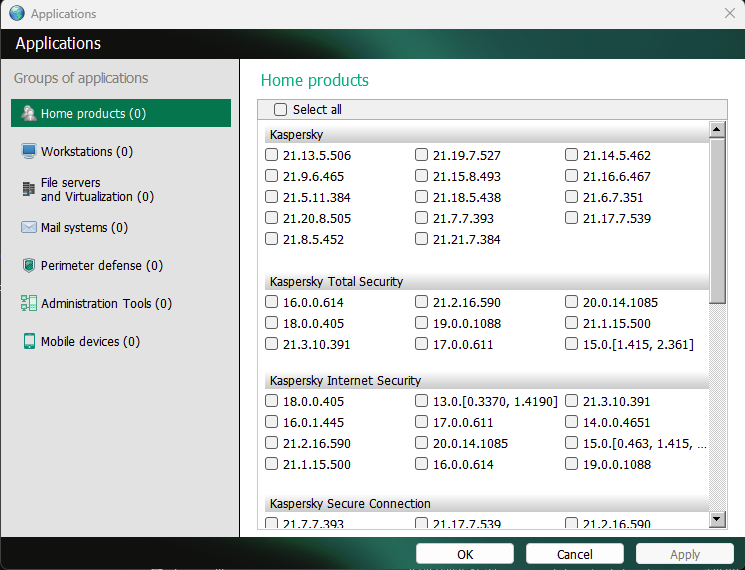
Task: Tick Kaspersky version 21.18.5.438
Action: tap(421, 196)
